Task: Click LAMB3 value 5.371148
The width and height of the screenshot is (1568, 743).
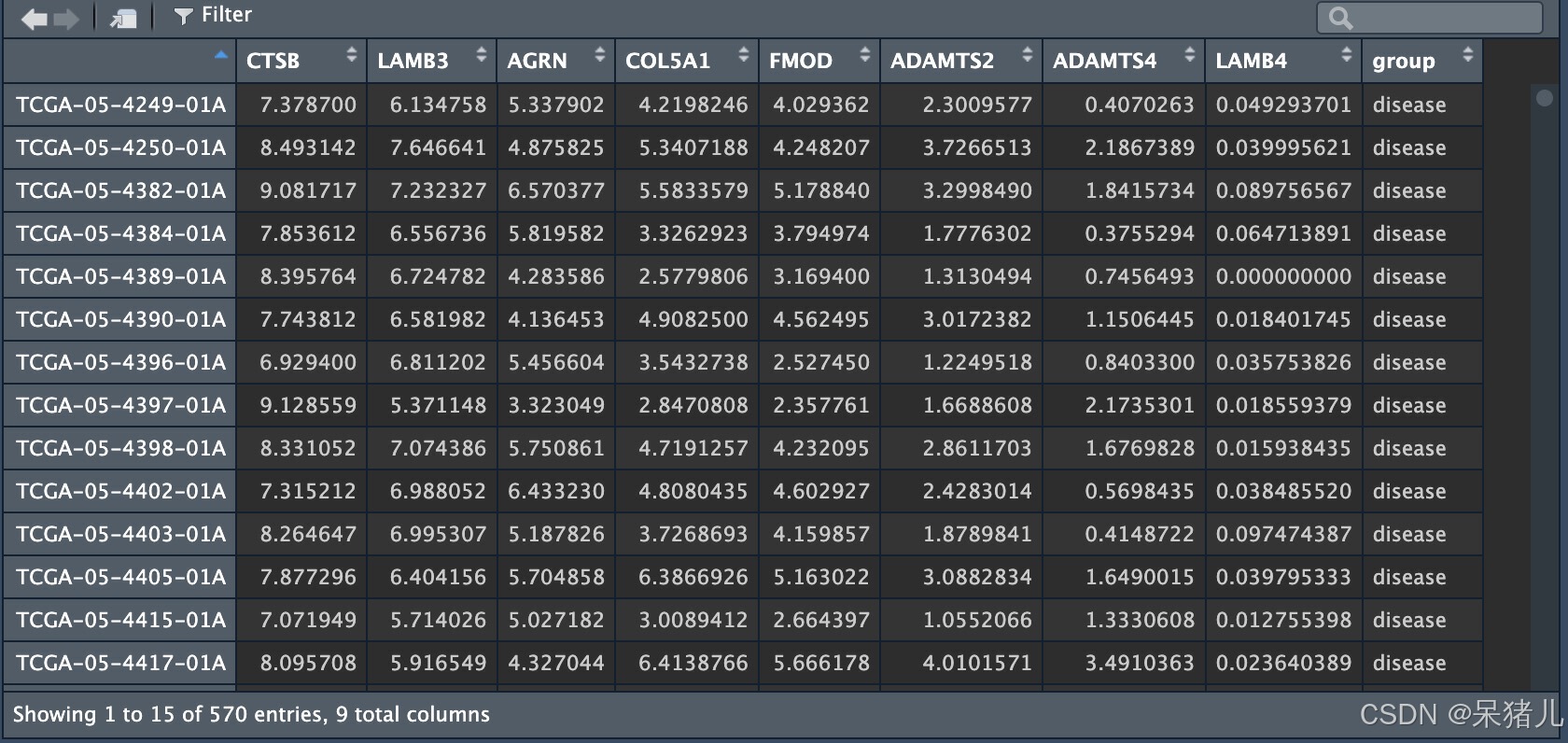Action: (438, 405)
